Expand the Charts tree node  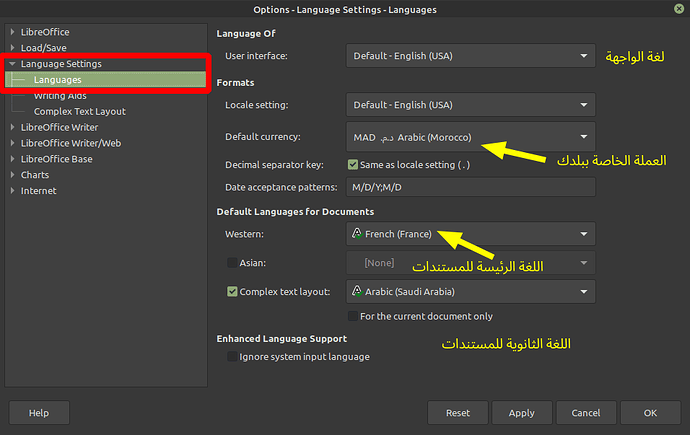click(13, 175)
